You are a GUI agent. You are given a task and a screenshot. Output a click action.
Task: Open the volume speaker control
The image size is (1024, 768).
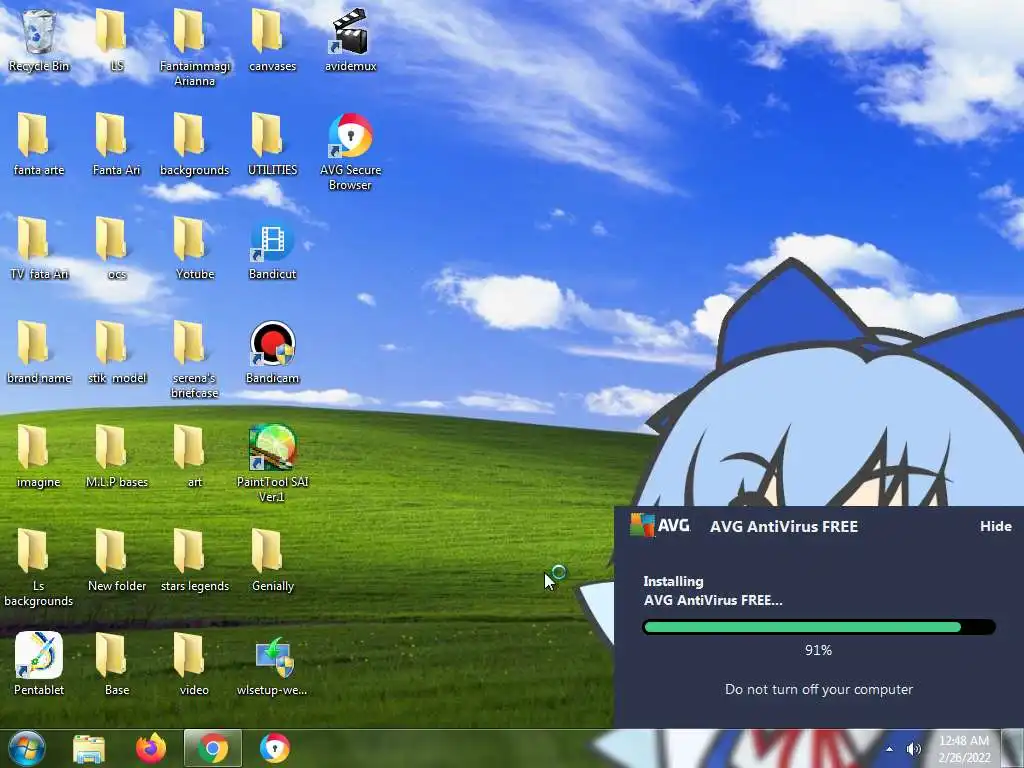913,749
